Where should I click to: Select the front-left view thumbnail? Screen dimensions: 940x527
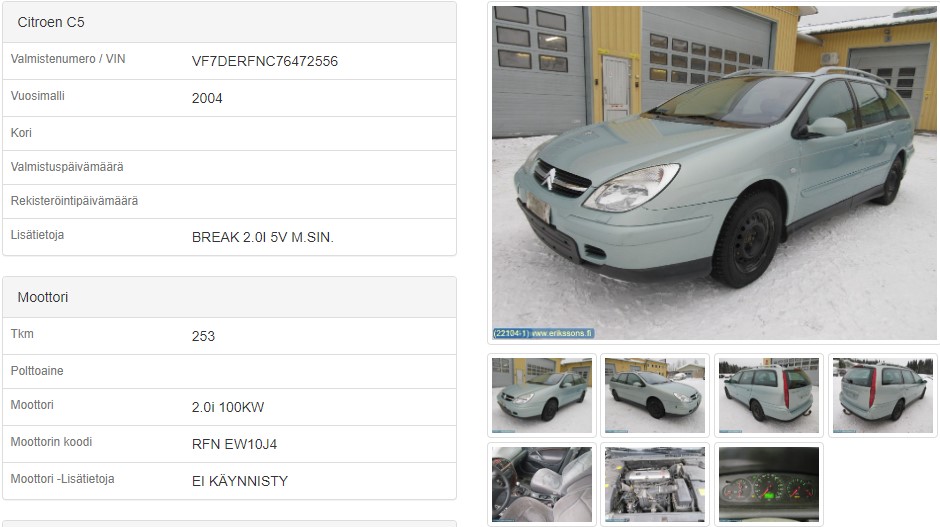(542, 395)
